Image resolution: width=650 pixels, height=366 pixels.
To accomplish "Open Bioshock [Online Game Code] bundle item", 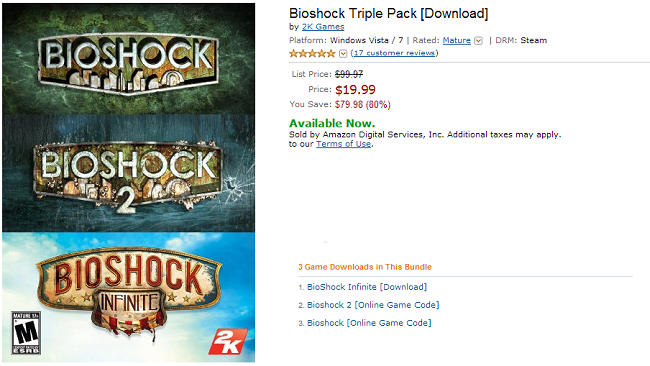I will pos(369,322).
